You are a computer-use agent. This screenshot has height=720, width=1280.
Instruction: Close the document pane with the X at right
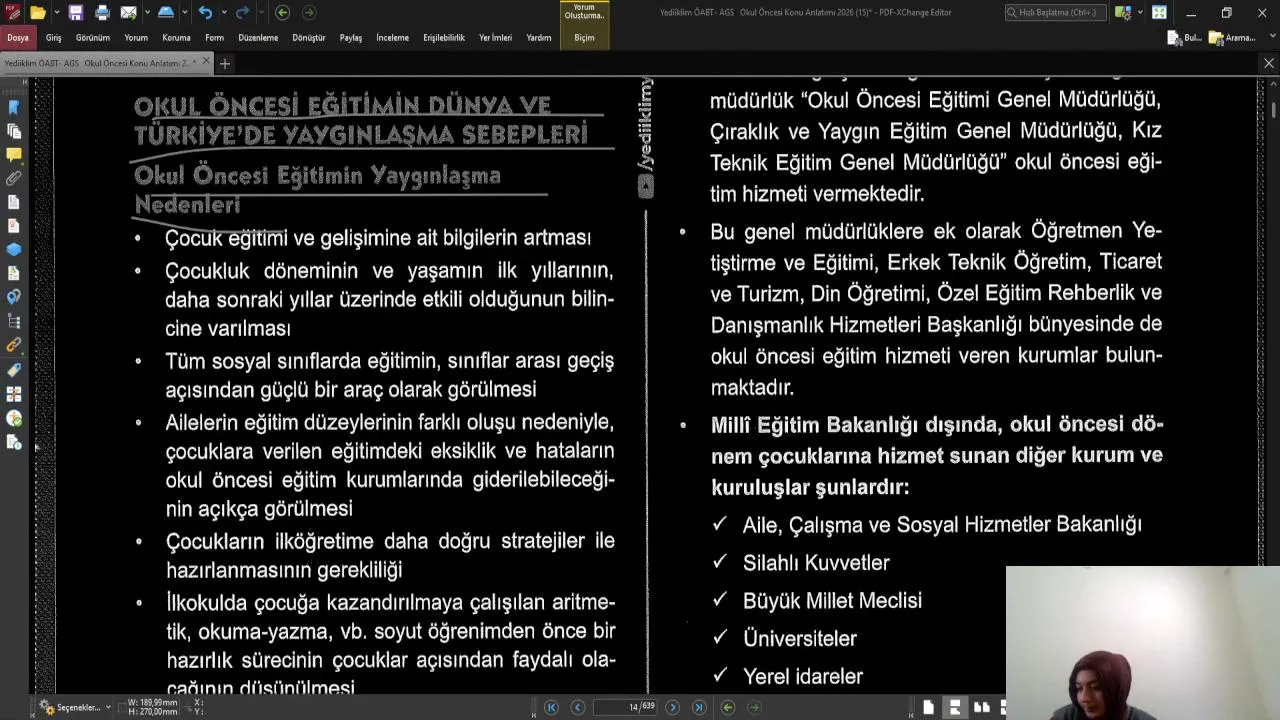[1268, 63]
